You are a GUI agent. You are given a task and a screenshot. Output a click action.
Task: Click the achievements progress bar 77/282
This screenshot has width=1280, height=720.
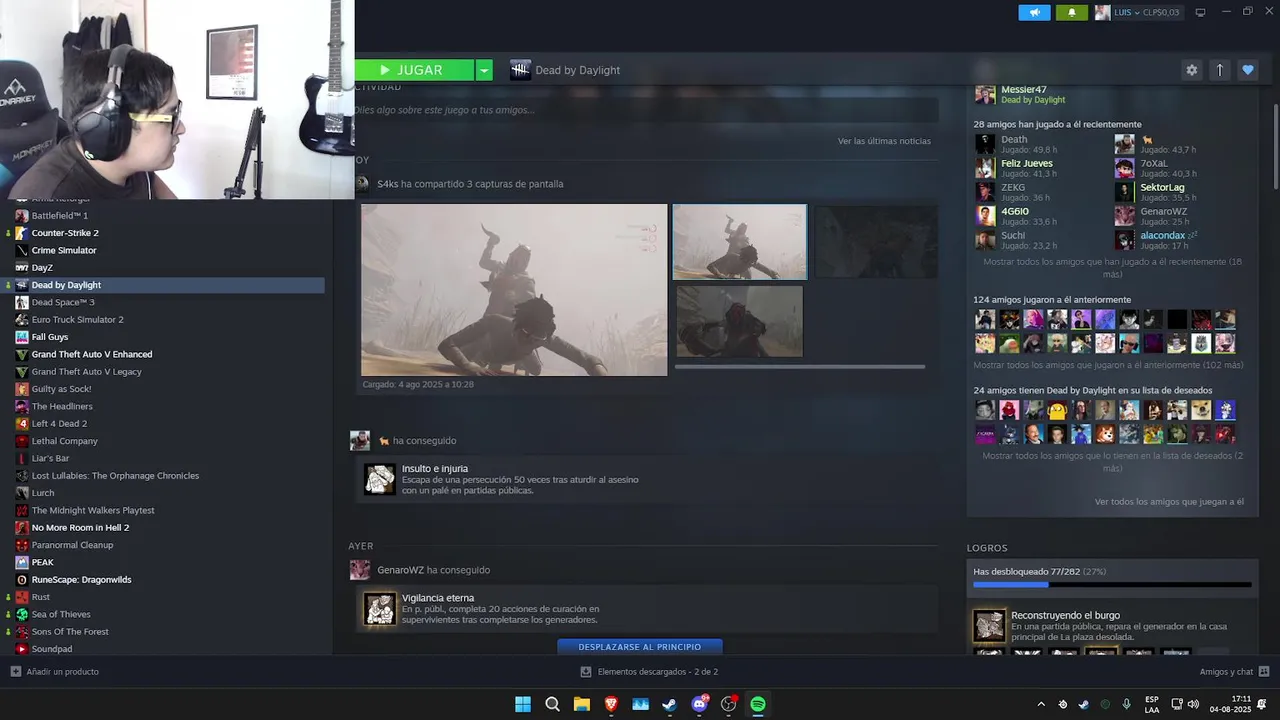coord(1112,584)
